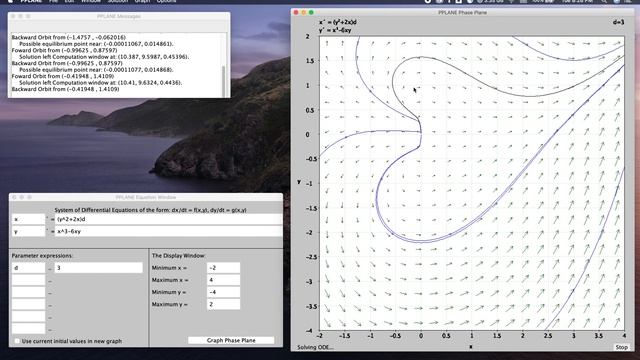Open the Window menu in menu bar
The height and width of the screenshot is (360, 640).
point(91,1)
